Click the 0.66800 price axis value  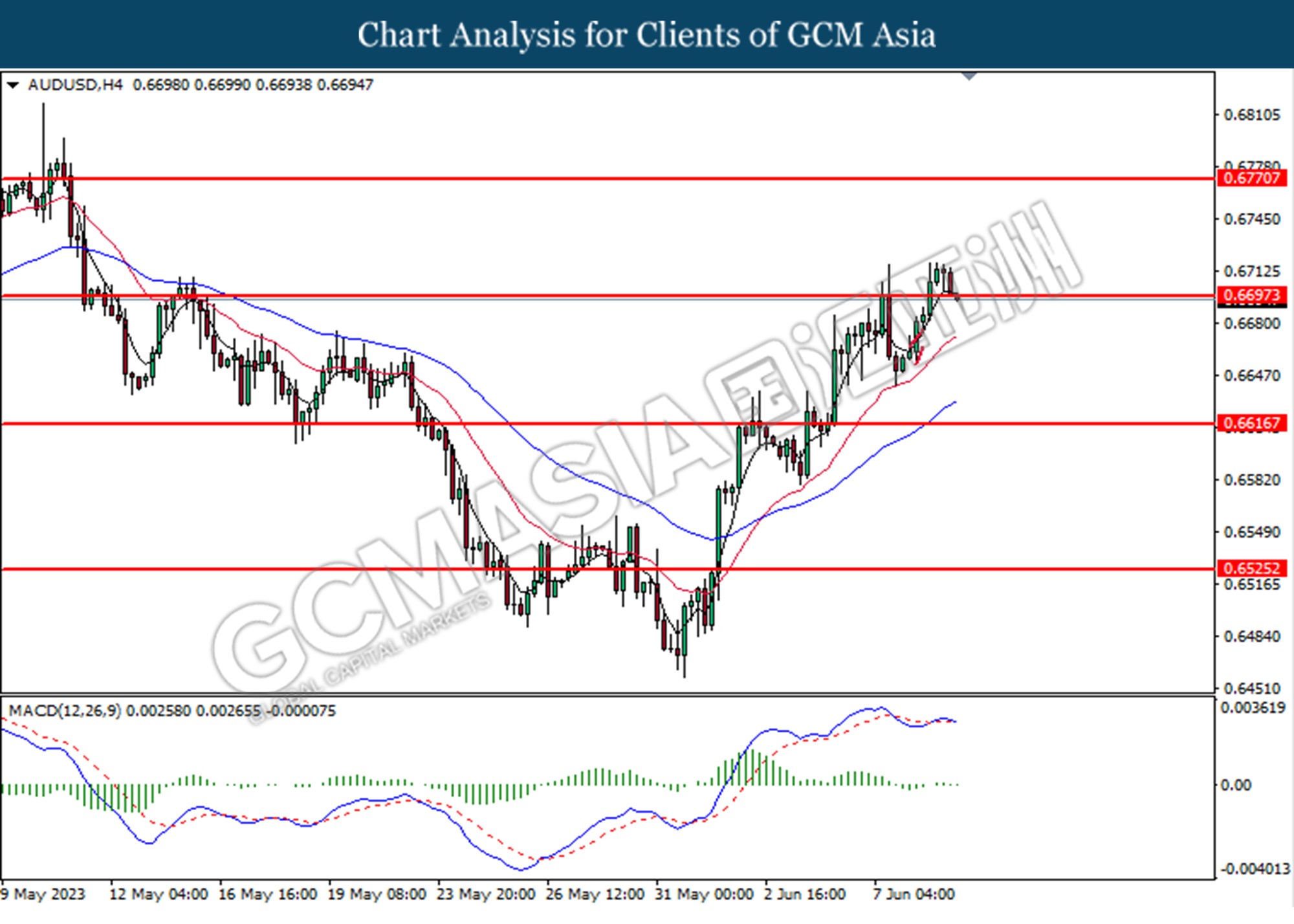pyautogui.click(x=1252, y=323)
